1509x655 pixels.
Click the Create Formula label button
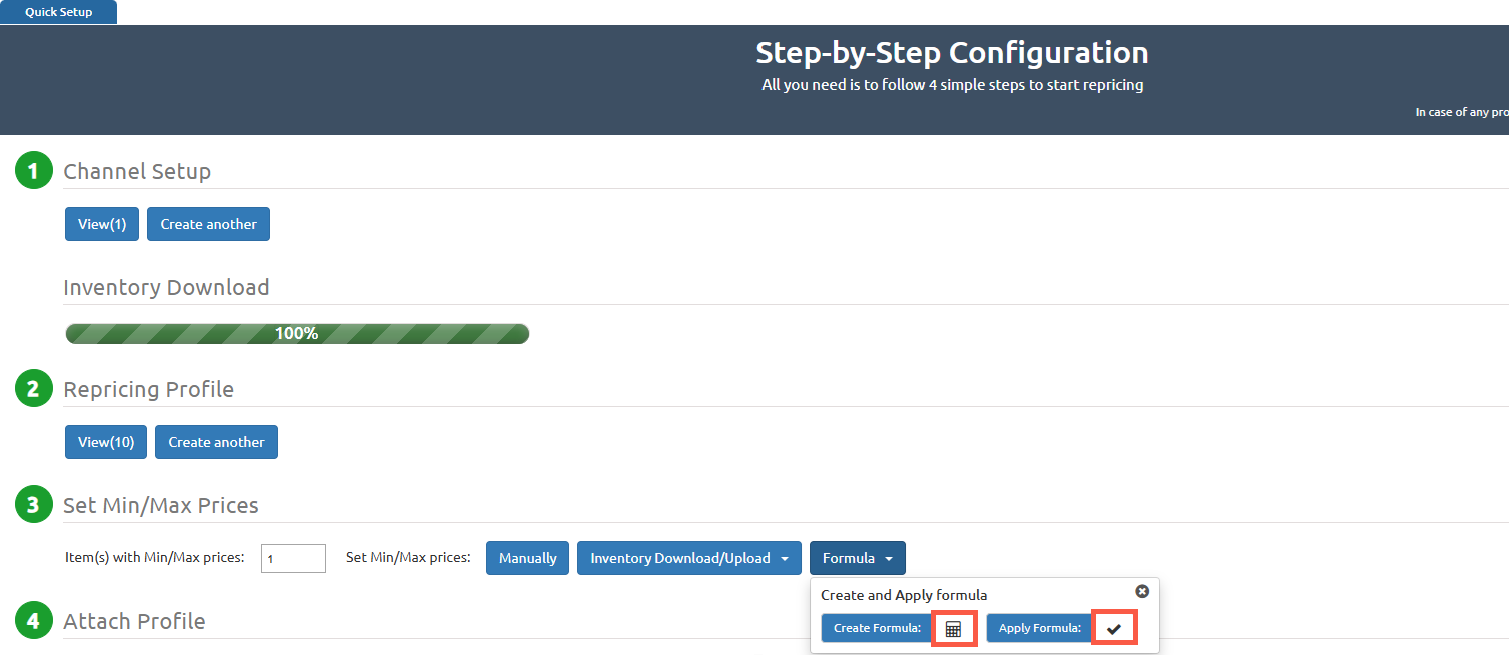(876, 628)
